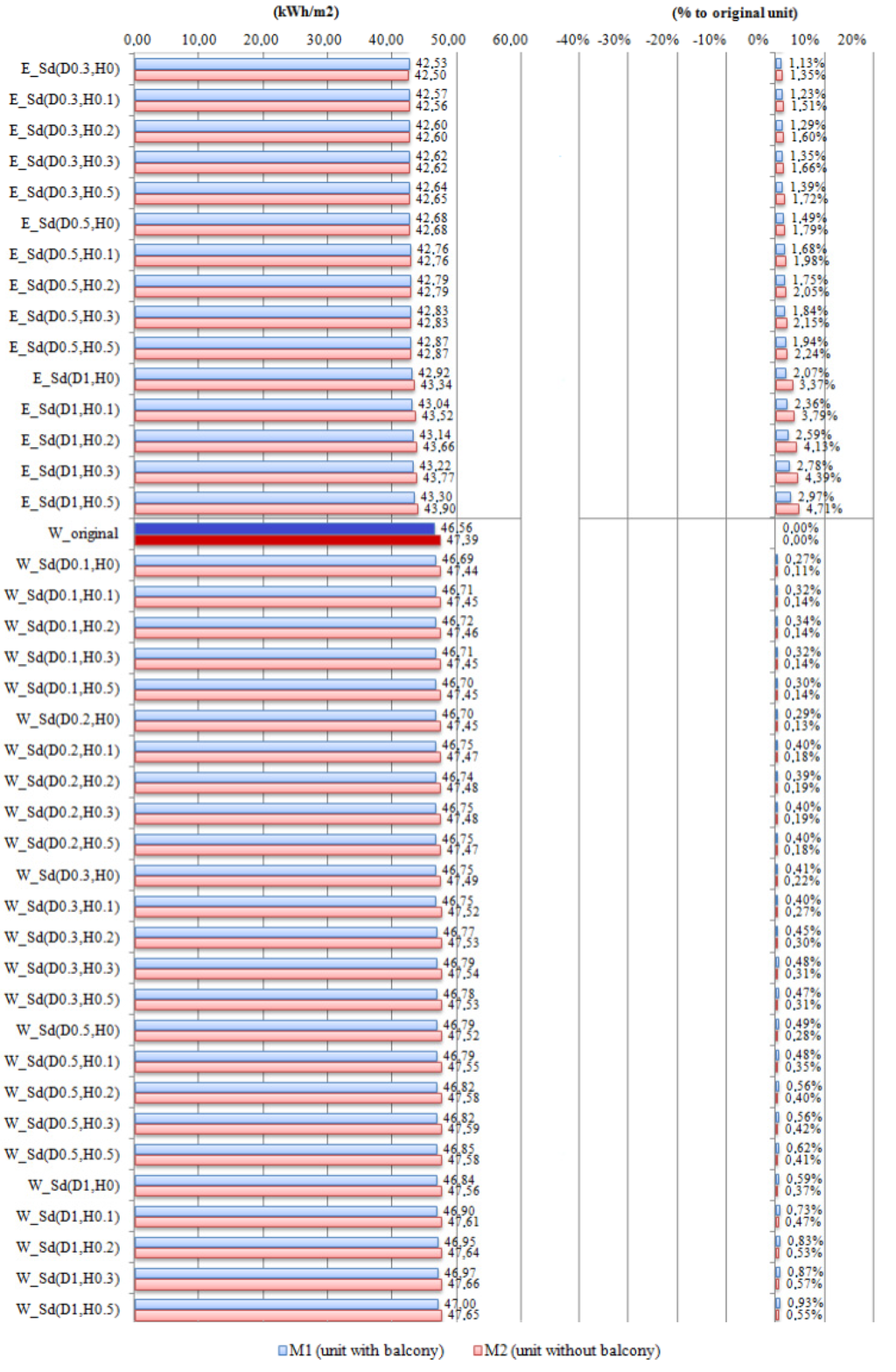Click the '10,00' axis tick label
The width and height of the screenshot is (896, 1372).
[199, 39]
